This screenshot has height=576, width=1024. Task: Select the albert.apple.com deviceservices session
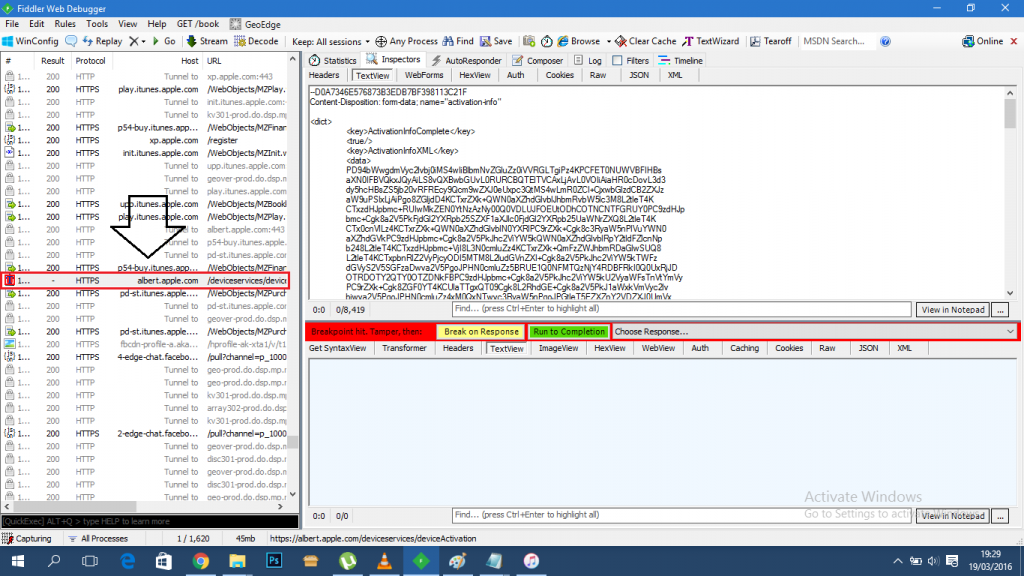click(145, 280)
